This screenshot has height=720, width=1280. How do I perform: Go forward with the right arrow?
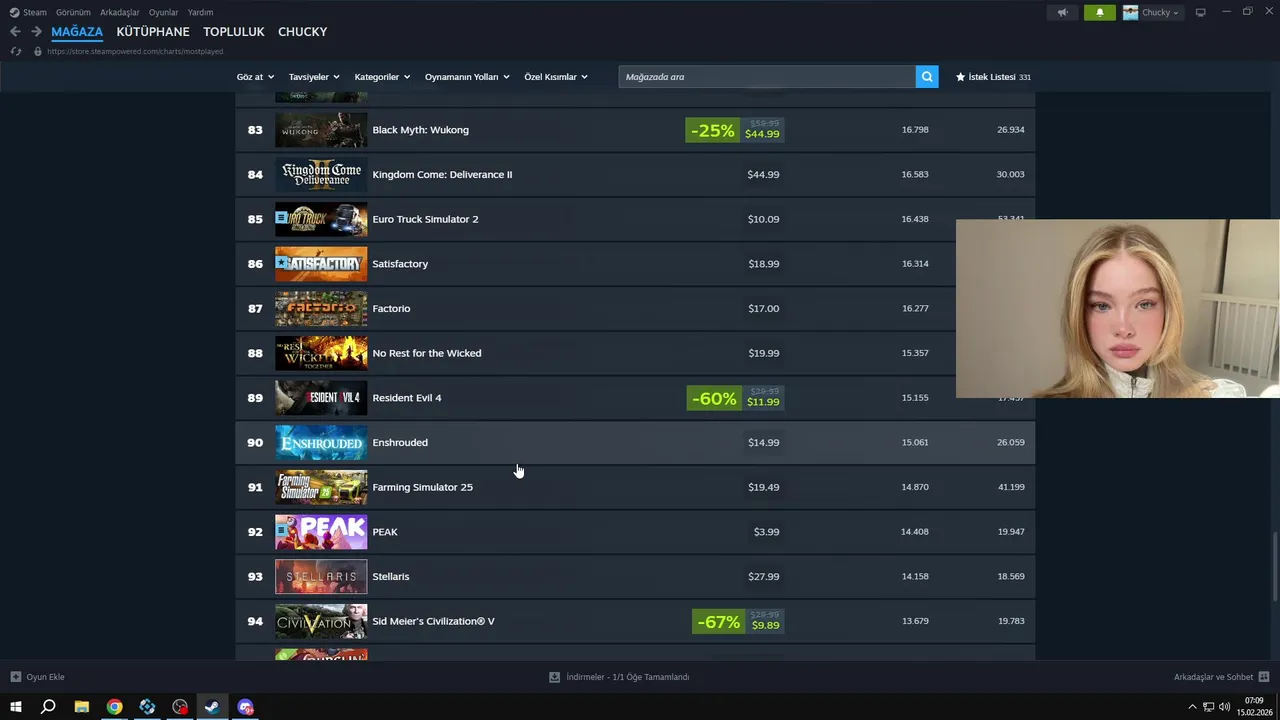(x=36, y=32)
